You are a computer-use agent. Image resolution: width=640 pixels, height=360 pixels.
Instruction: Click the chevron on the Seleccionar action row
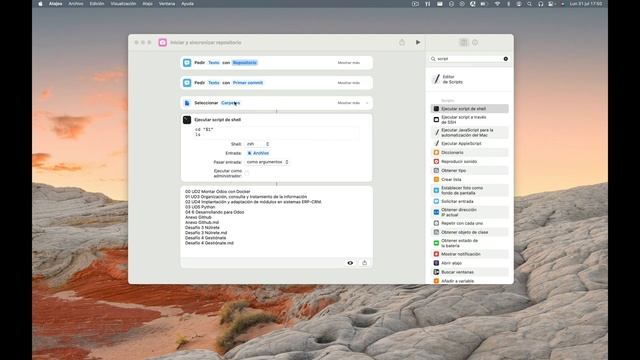pos(367,103)
